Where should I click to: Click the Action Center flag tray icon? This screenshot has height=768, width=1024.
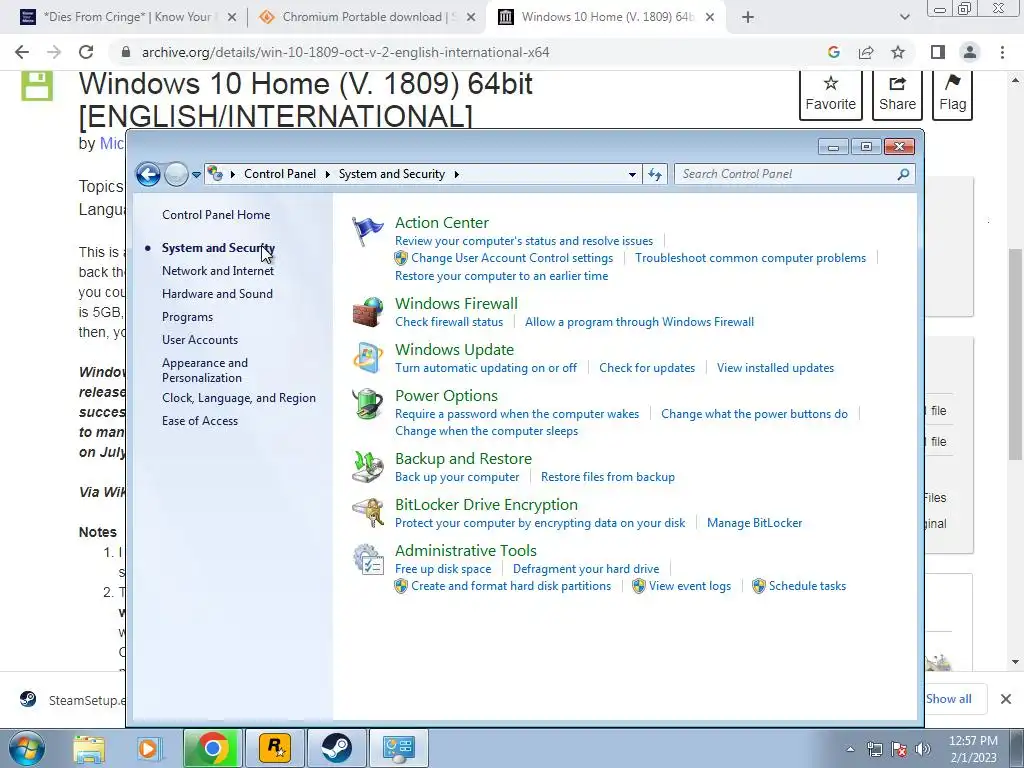pyautogui.click(x=899, y=748)
